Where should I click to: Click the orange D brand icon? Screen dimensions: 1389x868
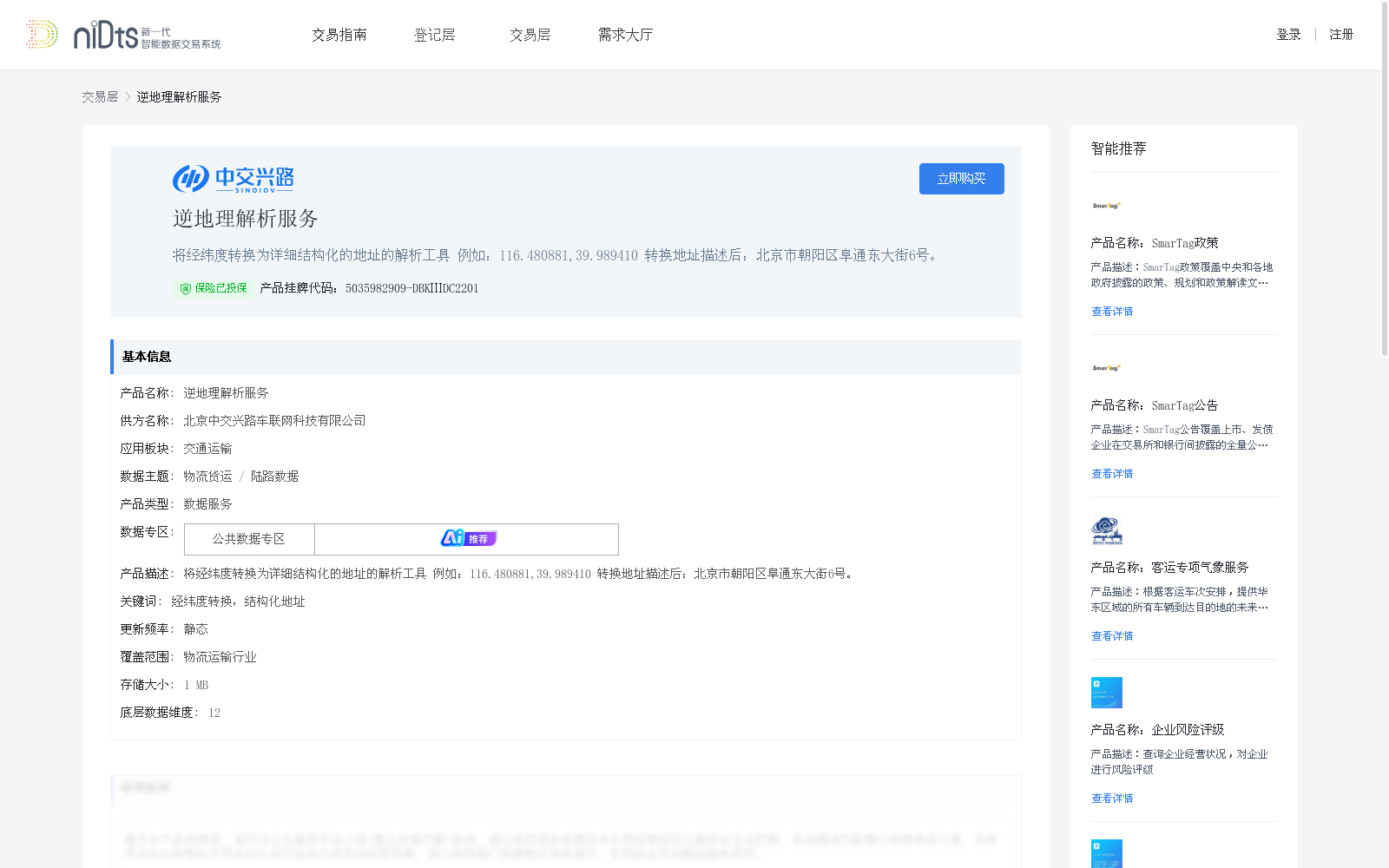[x=42, y=35]
